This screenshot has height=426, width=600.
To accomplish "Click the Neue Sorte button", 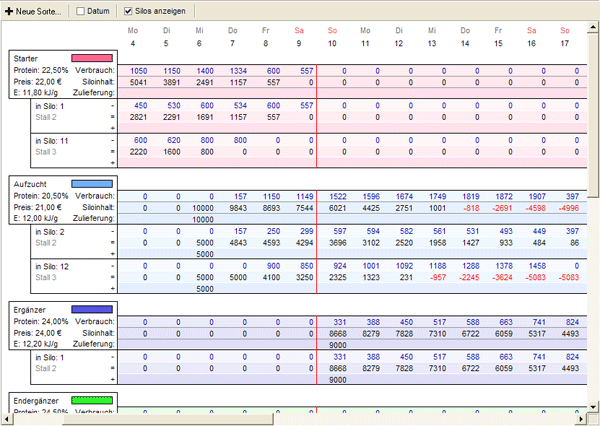I will (x=32, y=12).
